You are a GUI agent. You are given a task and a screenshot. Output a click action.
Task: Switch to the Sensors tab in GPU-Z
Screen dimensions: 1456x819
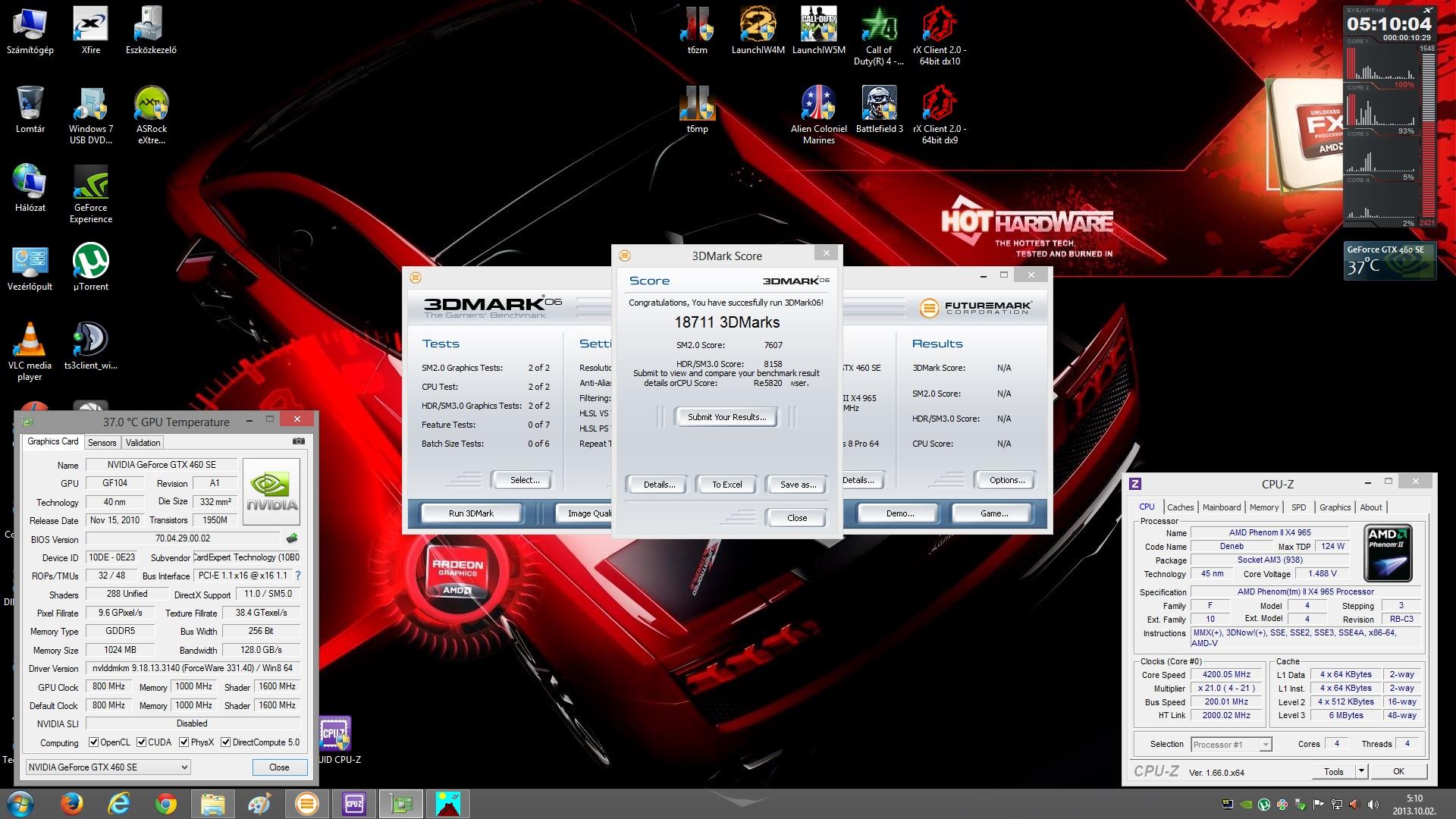102,443
